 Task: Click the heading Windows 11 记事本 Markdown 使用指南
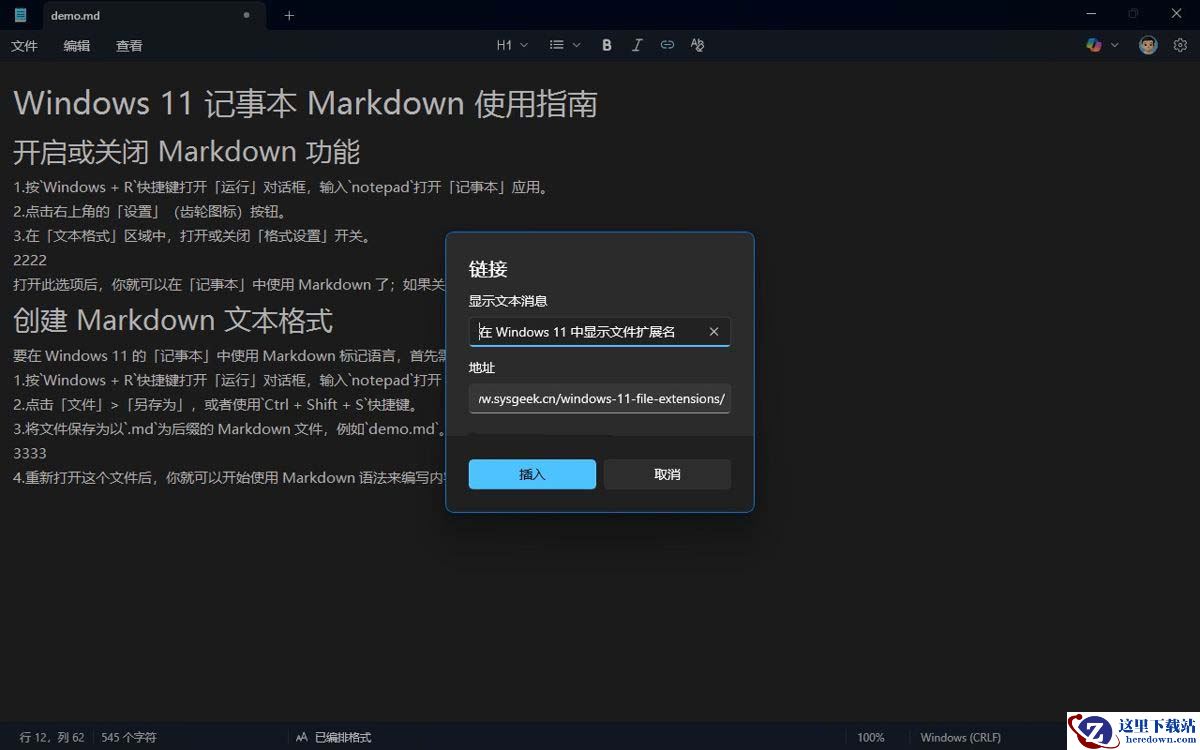pyautogui.click(x=305, y=103)
